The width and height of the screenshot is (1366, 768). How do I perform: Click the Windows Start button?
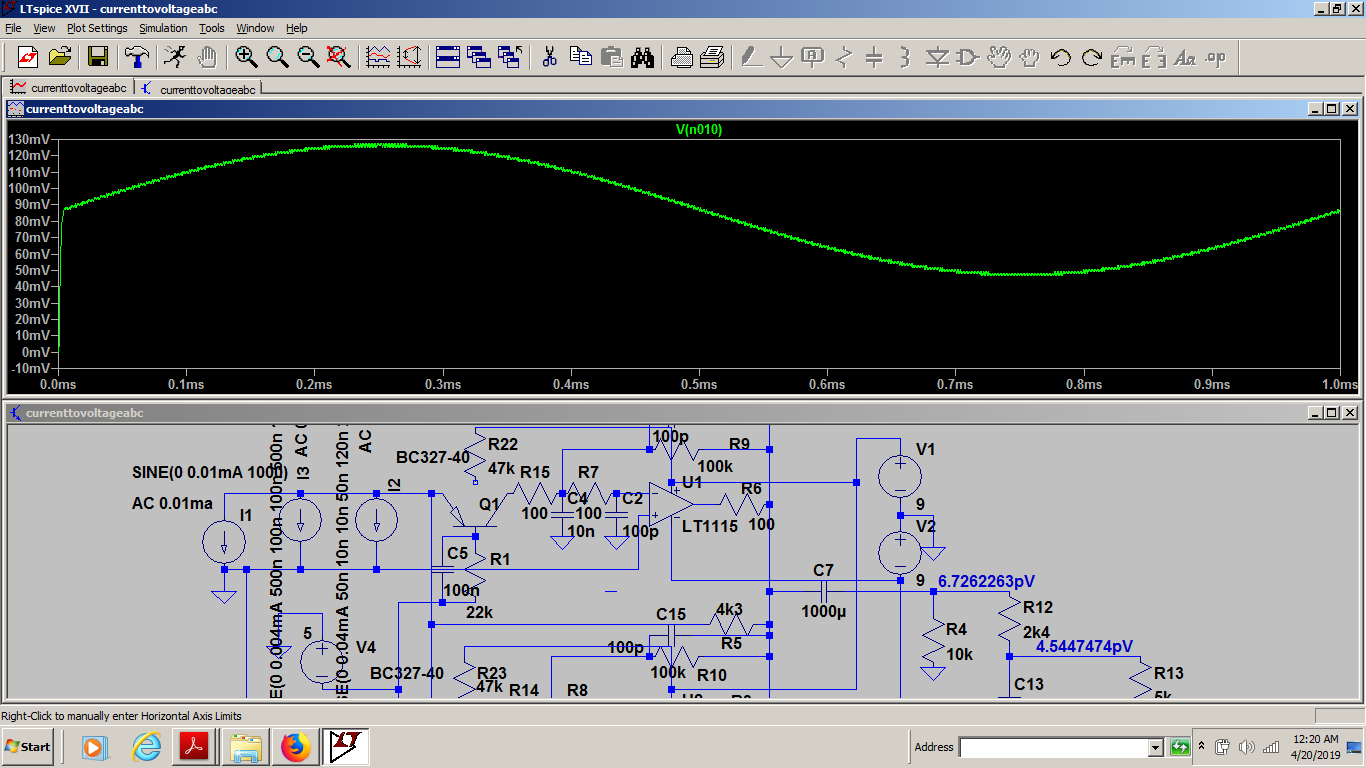[28, 746]
